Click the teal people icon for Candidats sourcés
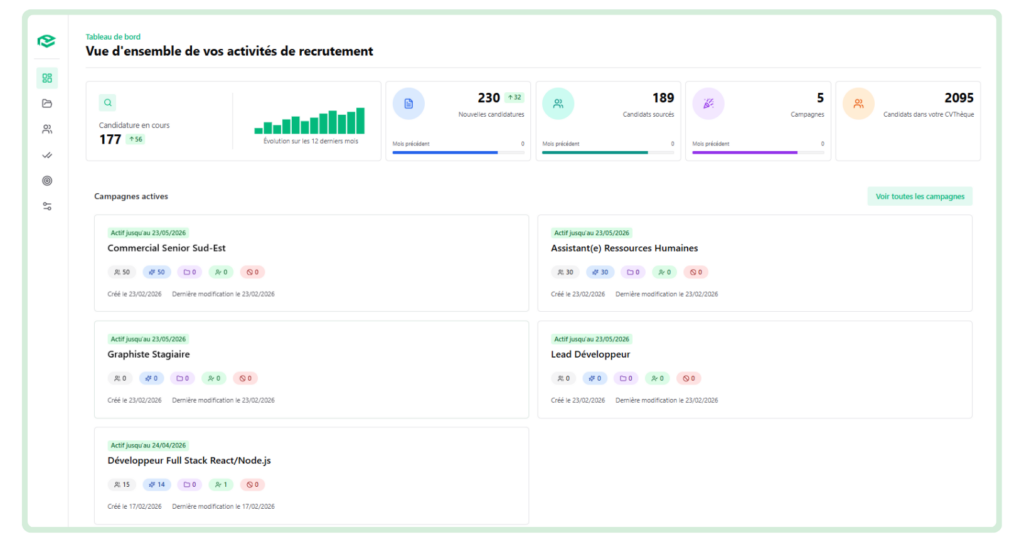This screenshot has height=542, width=1024. (558, 103)
